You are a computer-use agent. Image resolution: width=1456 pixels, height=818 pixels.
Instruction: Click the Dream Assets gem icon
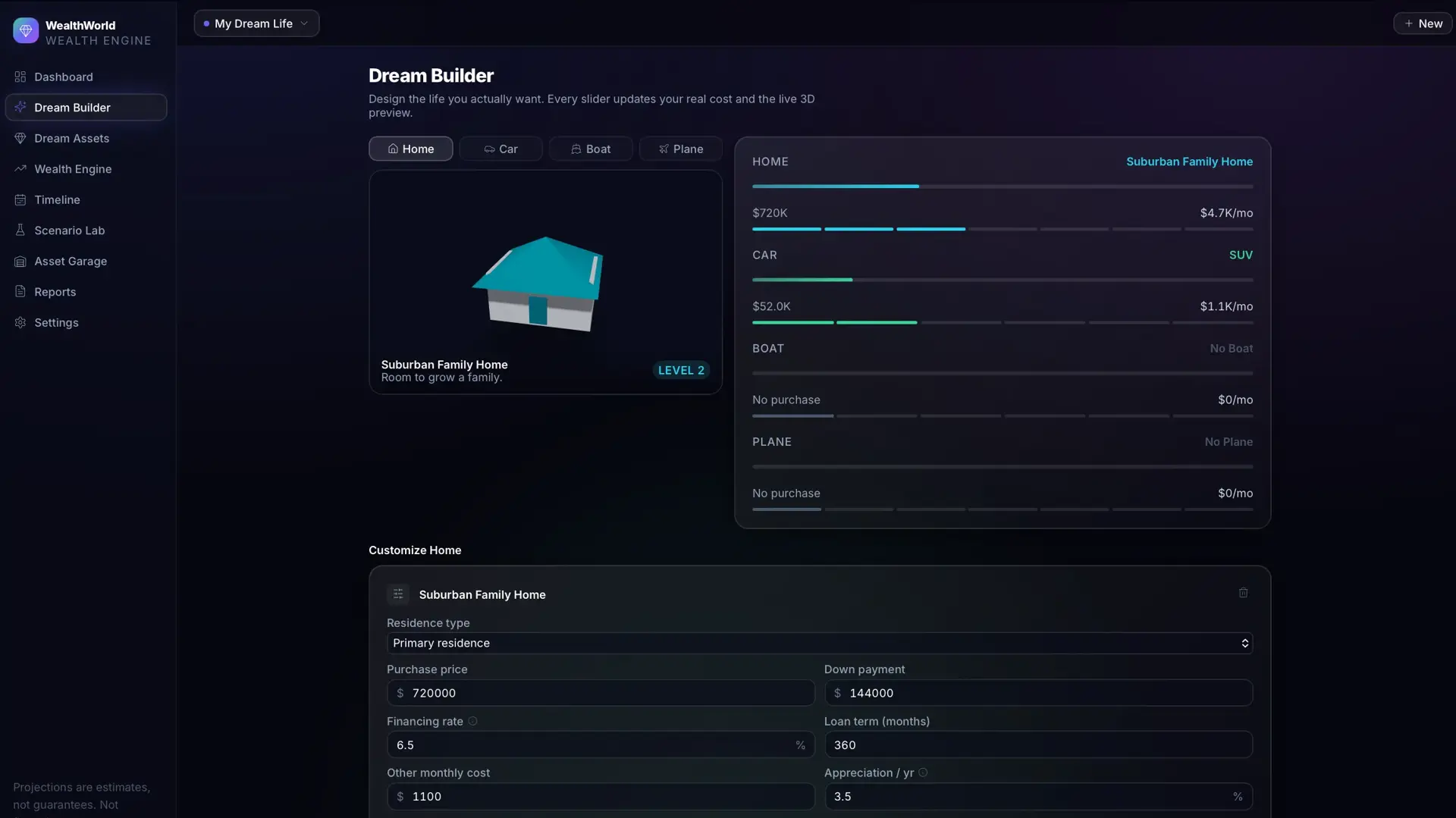pos(20,138)
